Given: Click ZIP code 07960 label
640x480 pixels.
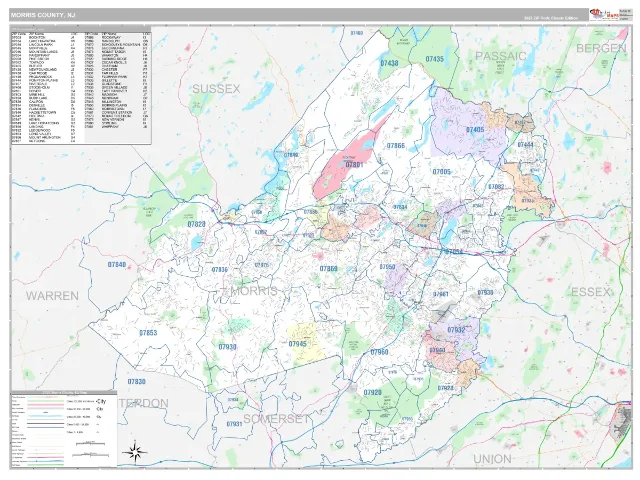Looking at the screenshot, I should pos(379,352).
